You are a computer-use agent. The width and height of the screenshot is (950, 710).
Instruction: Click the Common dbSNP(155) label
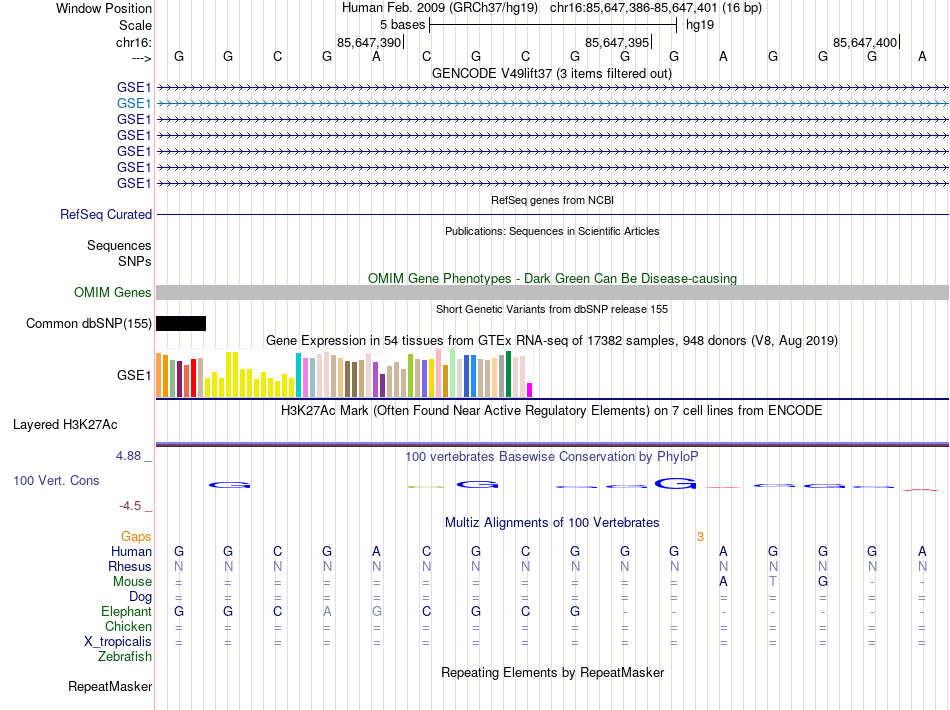click(89, 323)
